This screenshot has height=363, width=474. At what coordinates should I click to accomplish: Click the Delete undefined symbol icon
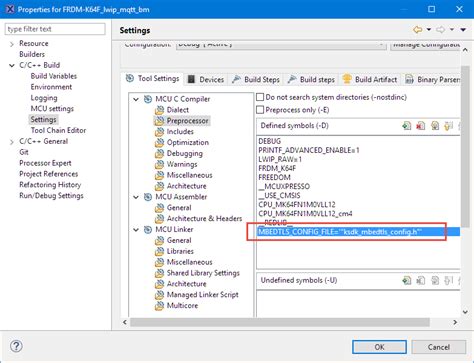tap(421, 281)
